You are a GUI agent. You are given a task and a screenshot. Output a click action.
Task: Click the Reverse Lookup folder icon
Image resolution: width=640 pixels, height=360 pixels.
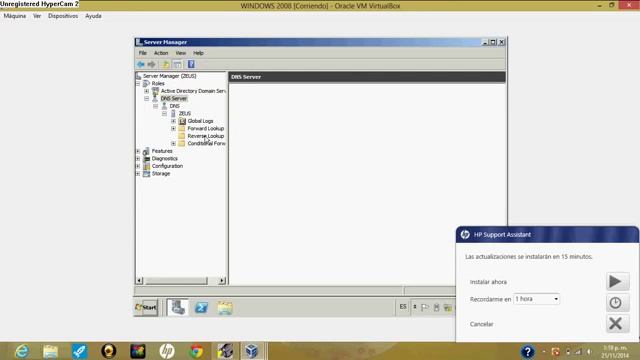(182, 136)
